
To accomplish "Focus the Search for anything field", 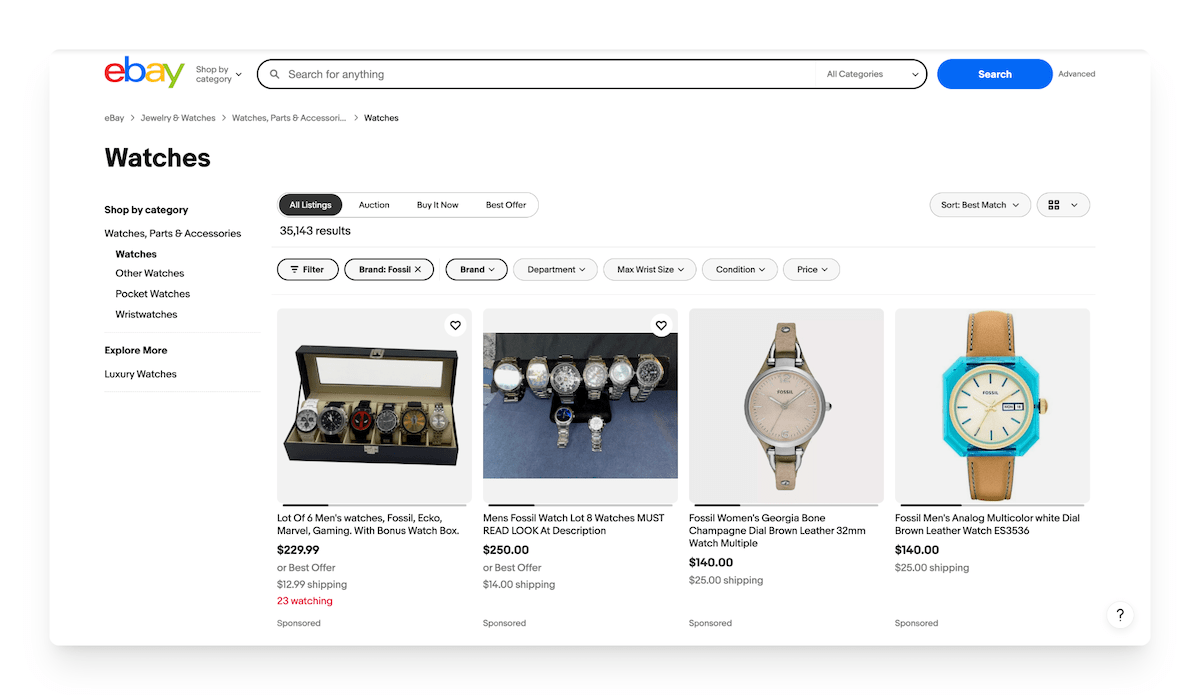I will [550, 74].
